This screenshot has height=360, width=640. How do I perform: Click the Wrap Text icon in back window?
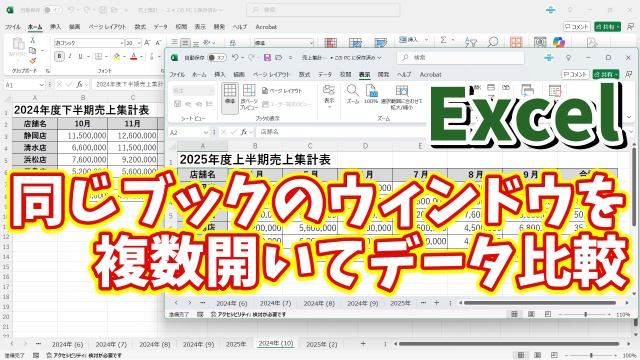233,42
